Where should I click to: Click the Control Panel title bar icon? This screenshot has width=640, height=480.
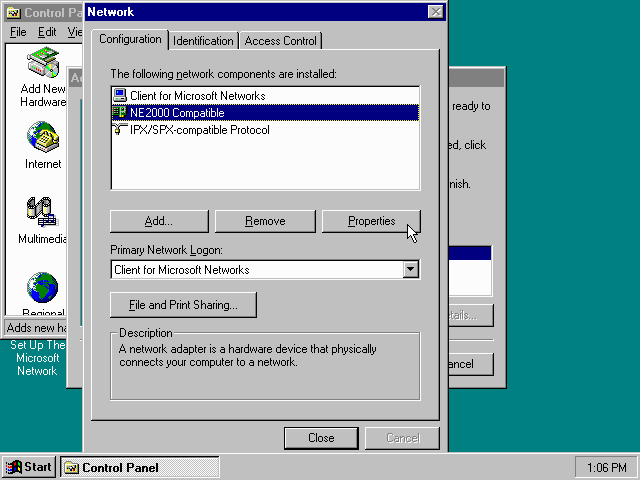tap(13, 13)
